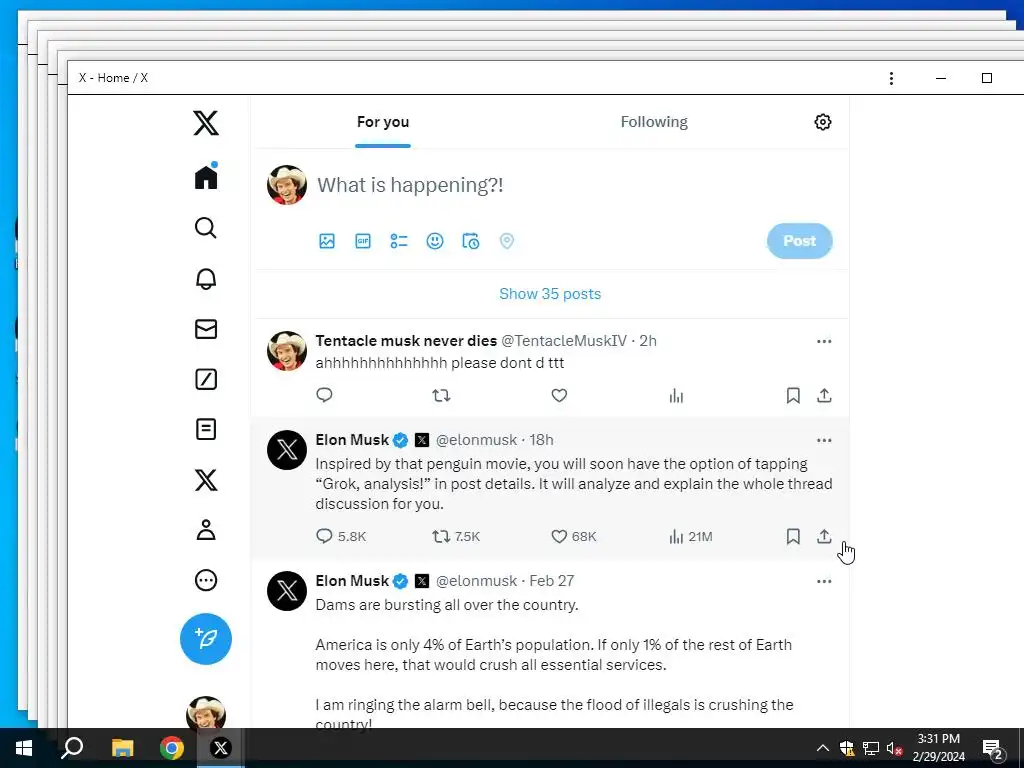The image size is (1024, 768).
Task: View 21M views analytics on Grok post
Action: tap(690, 537)
